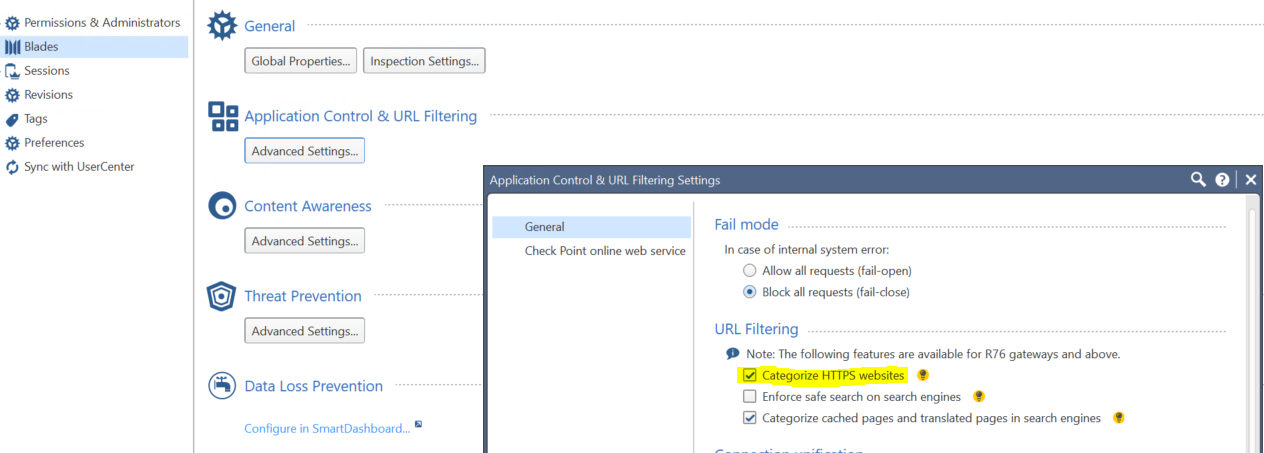Click the Global Properties button
This screenshot has width=1264, height=453.
point(301,61)
